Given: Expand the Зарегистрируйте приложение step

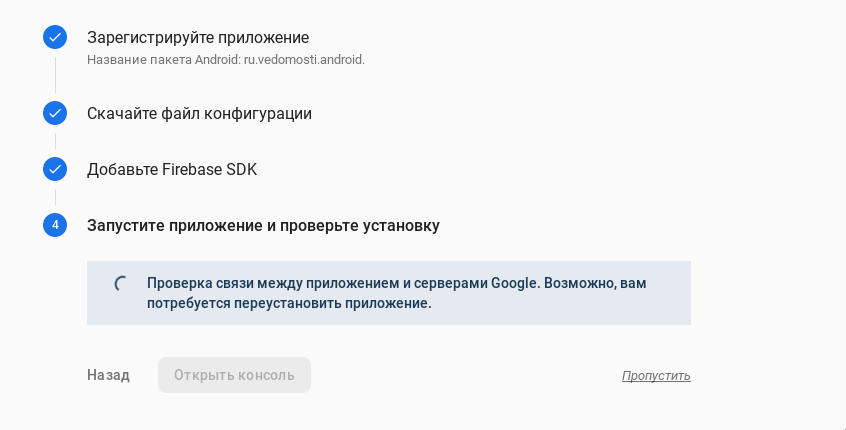Looking at the screenshot, I should click(x=198, y=38).
